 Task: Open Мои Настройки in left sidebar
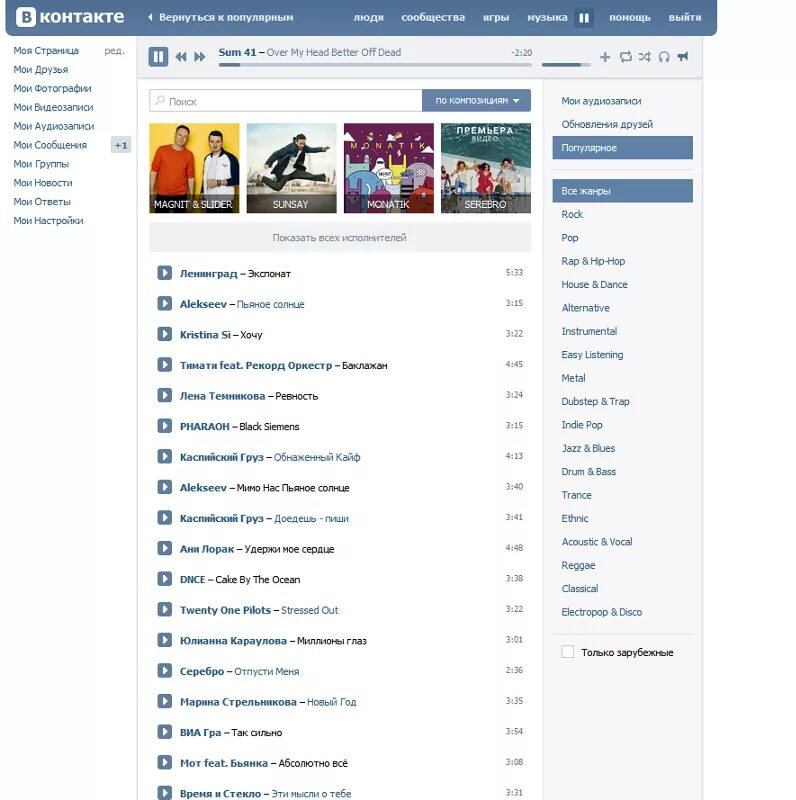coord(48,220)
